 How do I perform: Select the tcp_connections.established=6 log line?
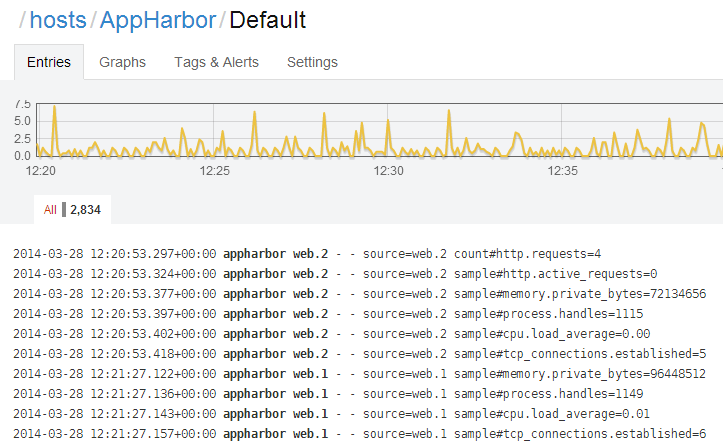(x=360, y=434)
